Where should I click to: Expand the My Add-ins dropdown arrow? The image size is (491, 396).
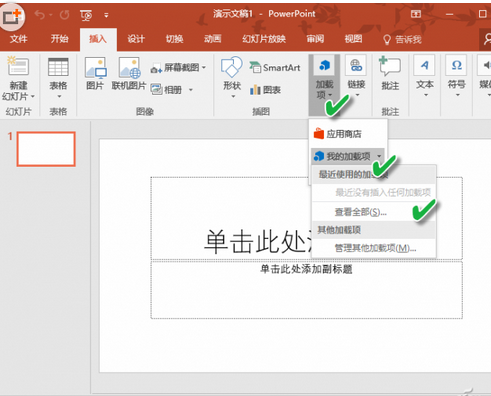coord(379,156)
